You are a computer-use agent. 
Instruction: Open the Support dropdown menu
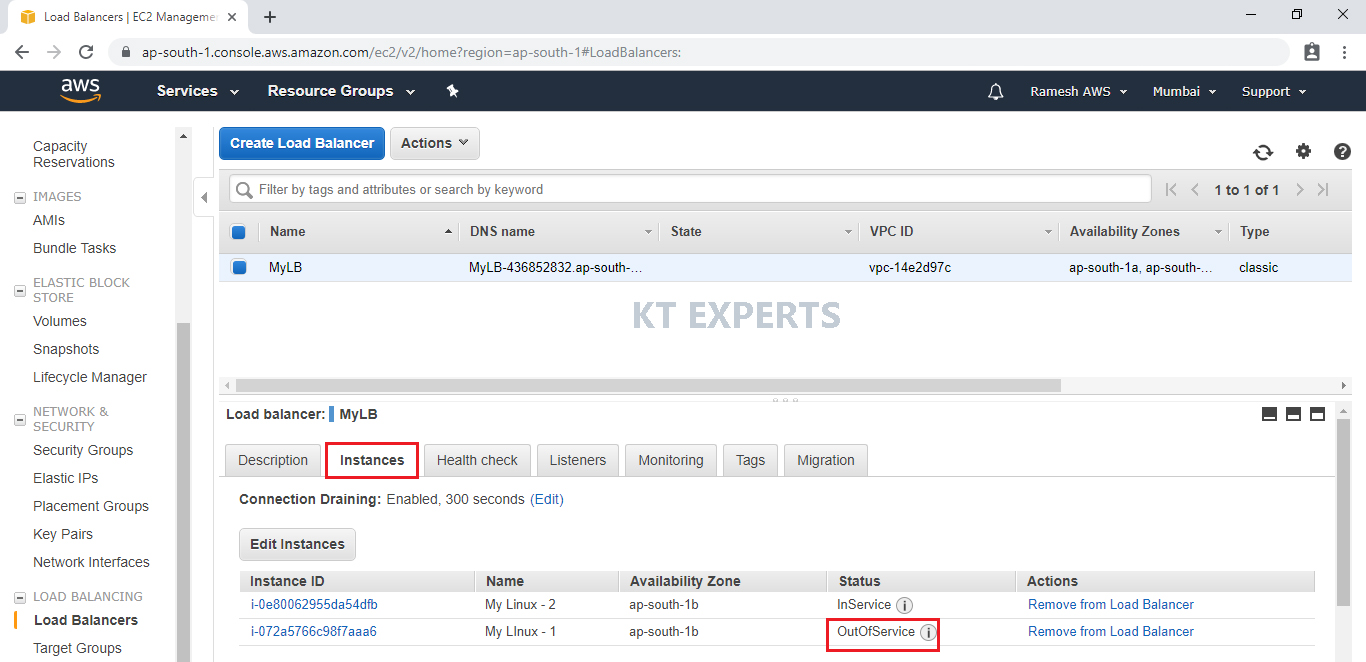tap(1274, 91)
